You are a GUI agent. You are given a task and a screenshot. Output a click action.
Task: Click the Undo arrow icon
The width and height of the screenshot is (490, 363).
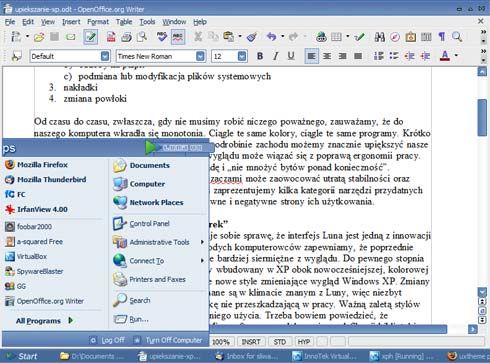[272, 37]
